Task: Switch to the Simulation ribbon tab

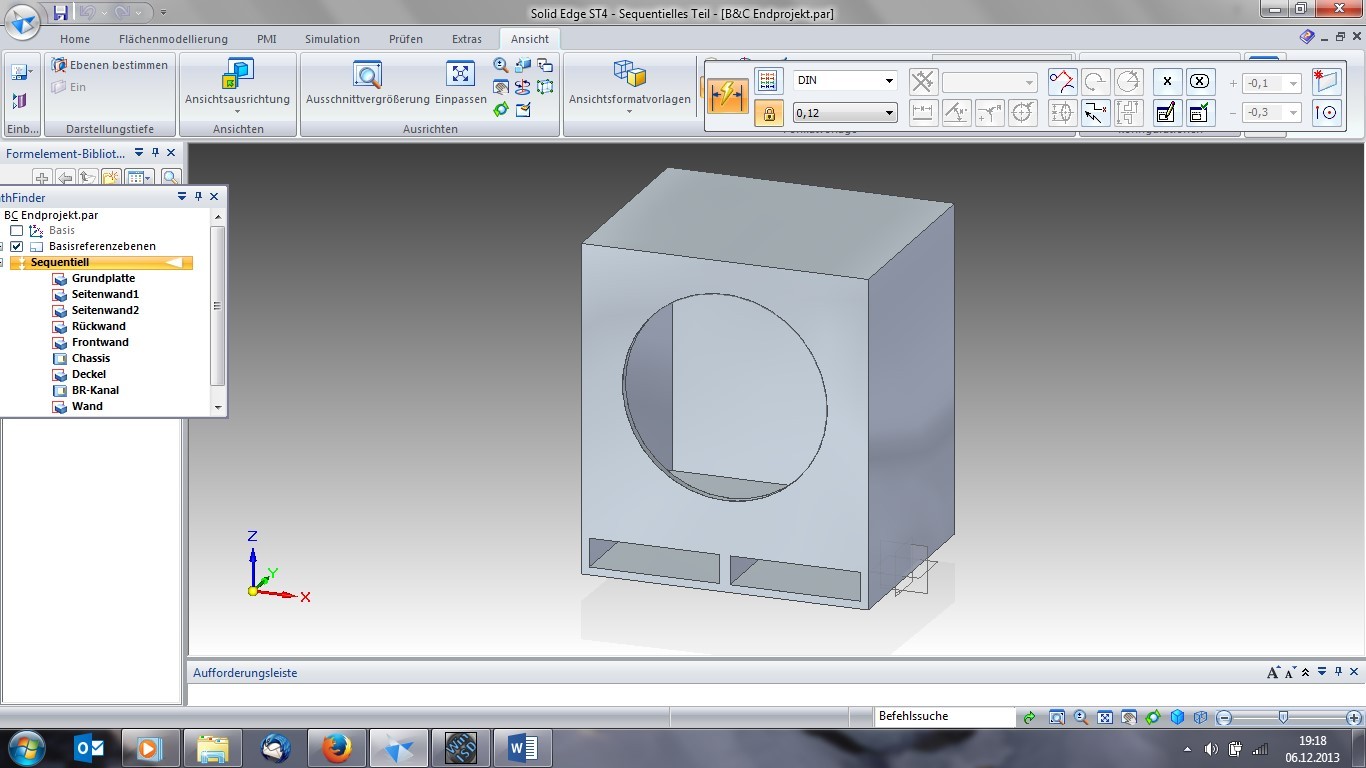Action: coord(332,39)
